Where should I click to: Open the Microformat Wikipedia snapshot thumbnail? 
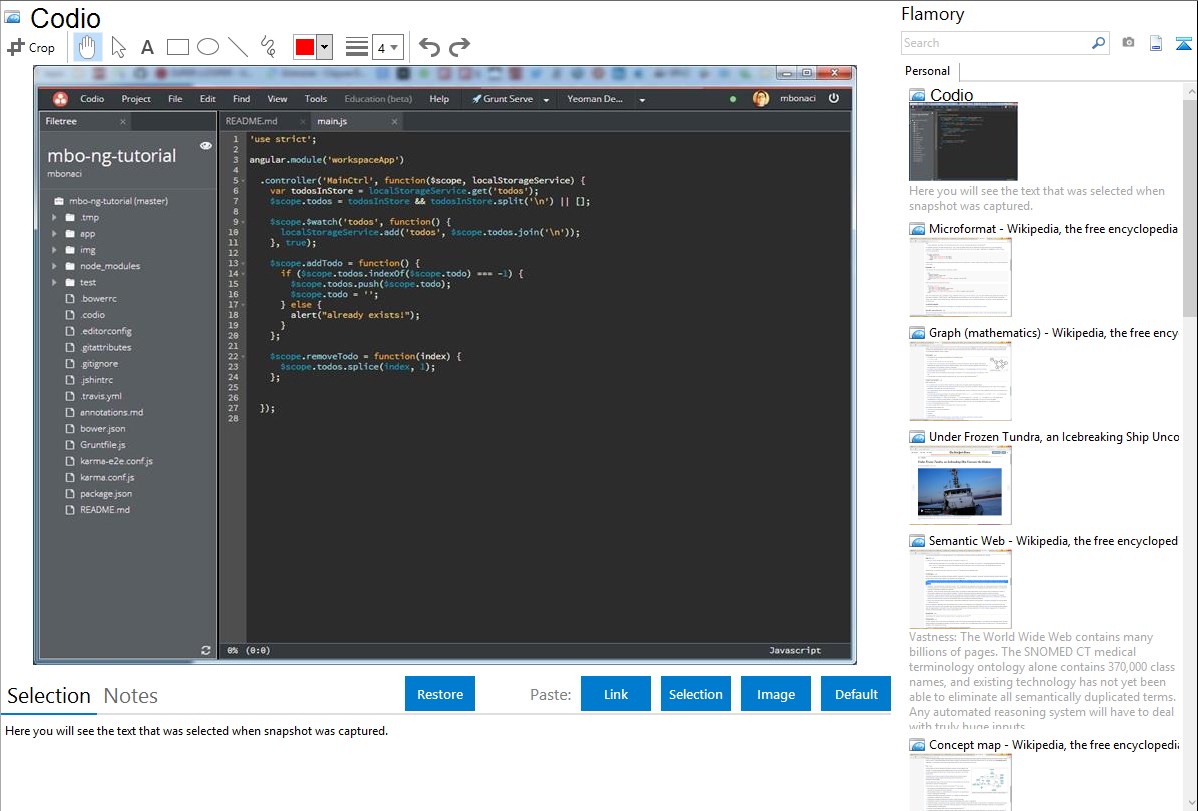coord(960,277)
